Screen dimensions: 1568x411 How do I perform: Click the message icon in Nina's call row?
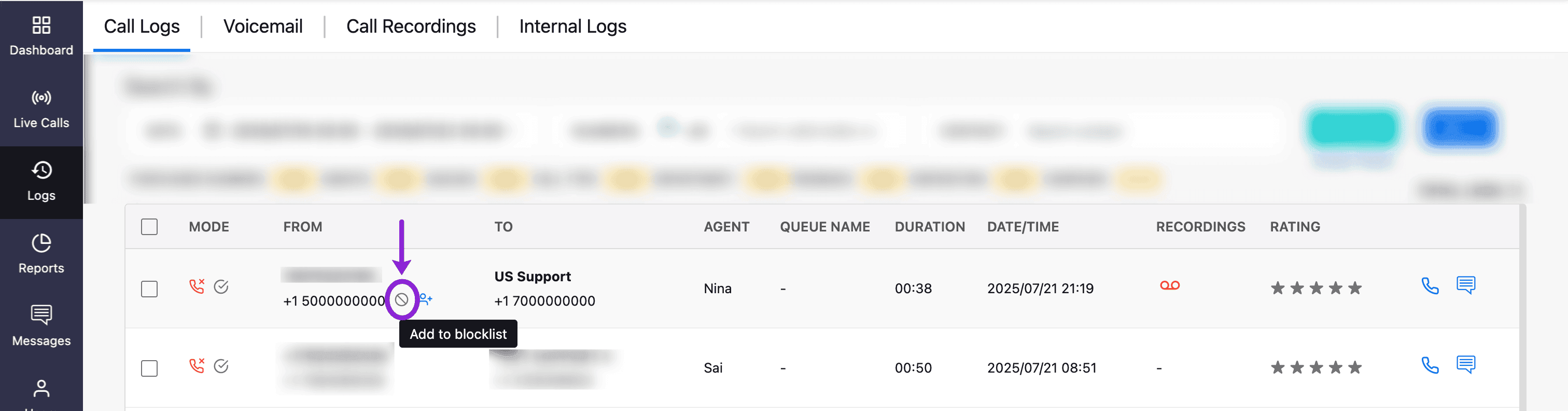[x=1465, y=285]
